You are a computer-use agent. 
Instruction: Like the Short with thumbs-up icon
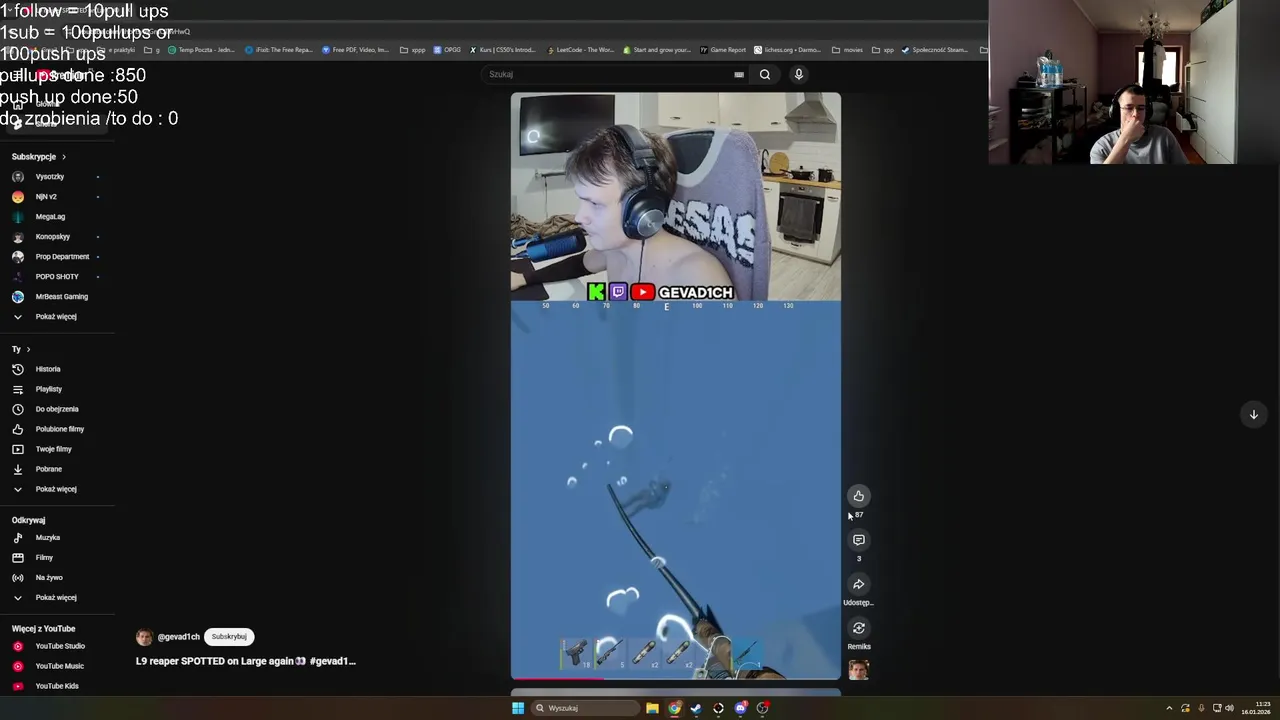click(858, 496)
